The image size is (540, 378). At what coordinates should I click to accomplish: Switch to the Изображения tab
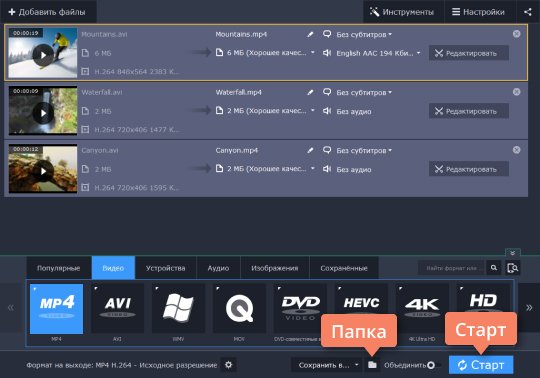(275, 268)
